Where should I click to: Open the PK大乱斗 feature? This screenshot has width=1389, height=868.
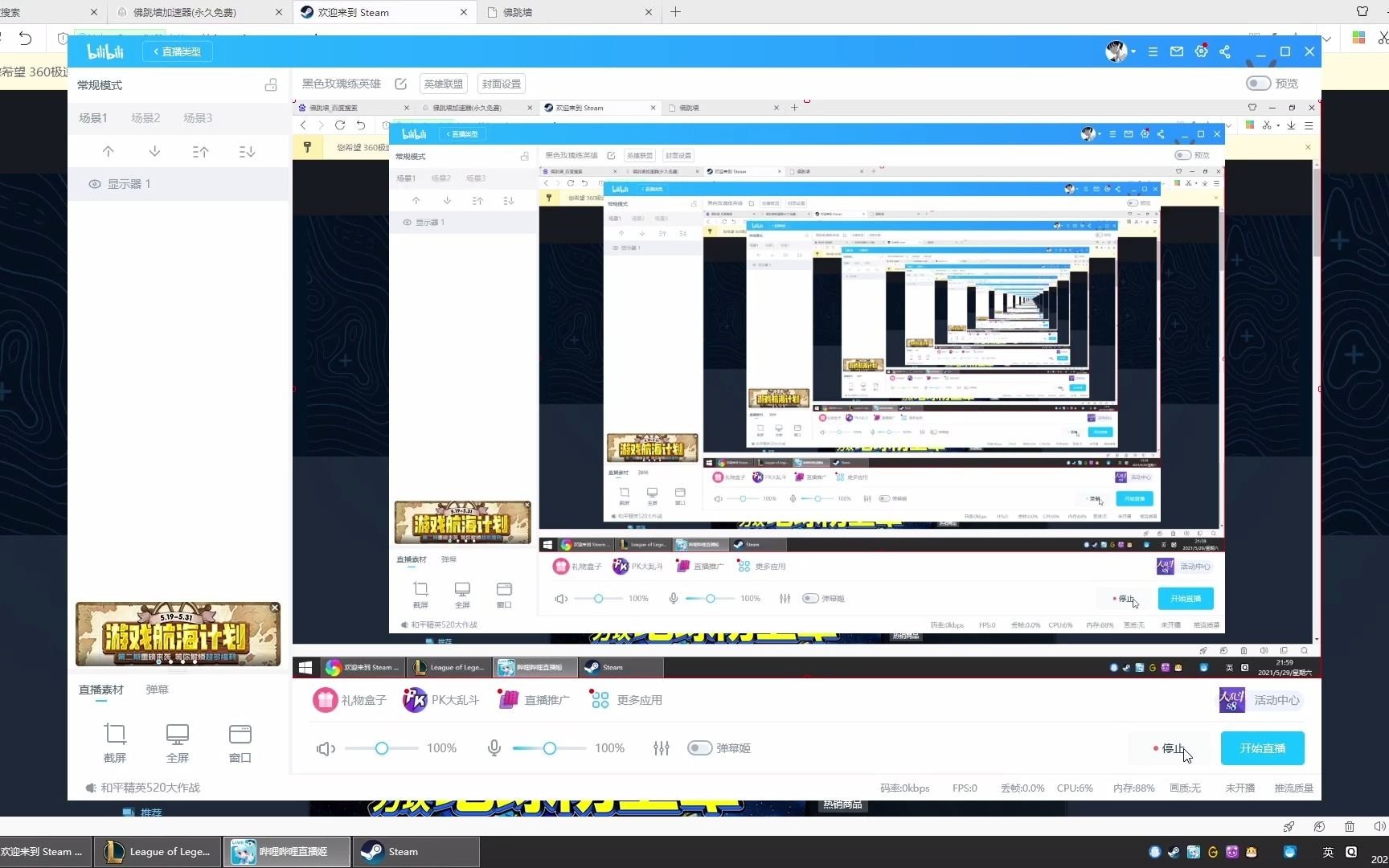pyautogui.click(x=440, y=699)
